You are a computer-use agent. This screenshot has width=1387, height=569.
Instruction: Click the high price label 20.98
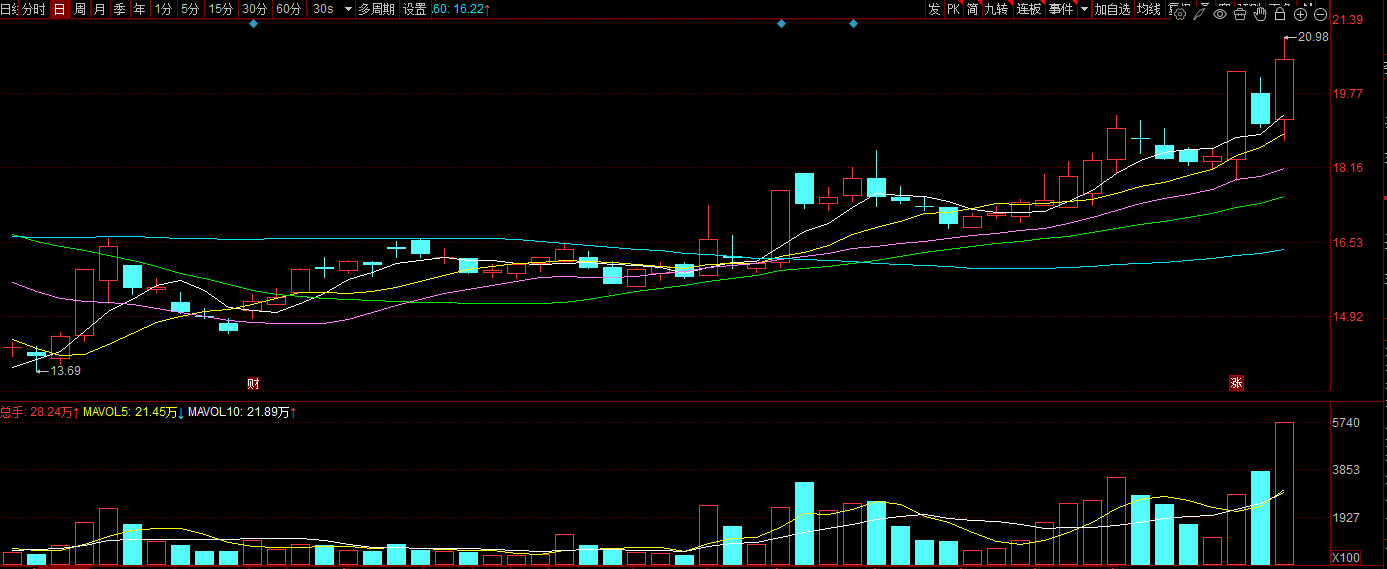tap(1313, 37)
